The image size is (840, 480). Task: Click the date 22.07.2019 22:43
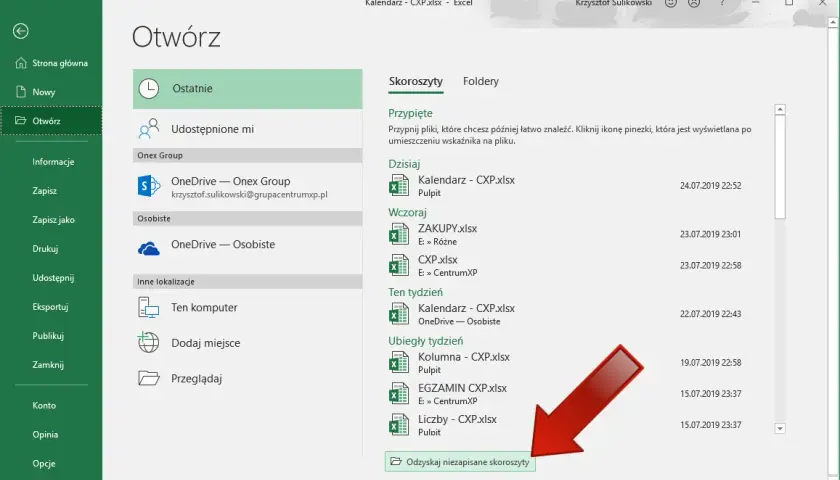[x=710, y=314]
